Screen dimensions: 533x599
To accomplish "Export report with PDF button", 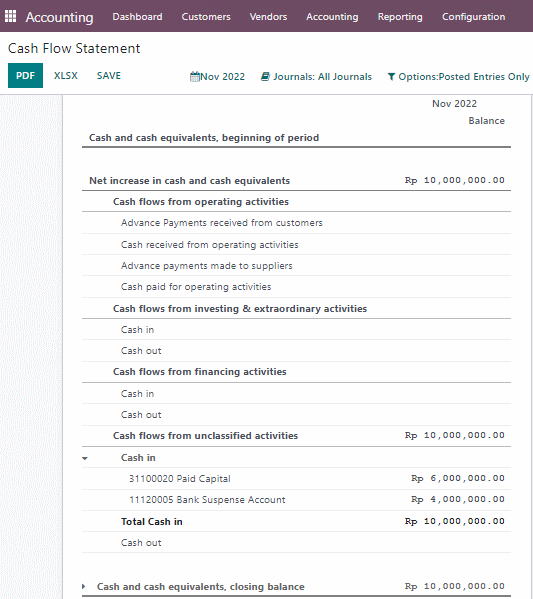I will 25,76.
